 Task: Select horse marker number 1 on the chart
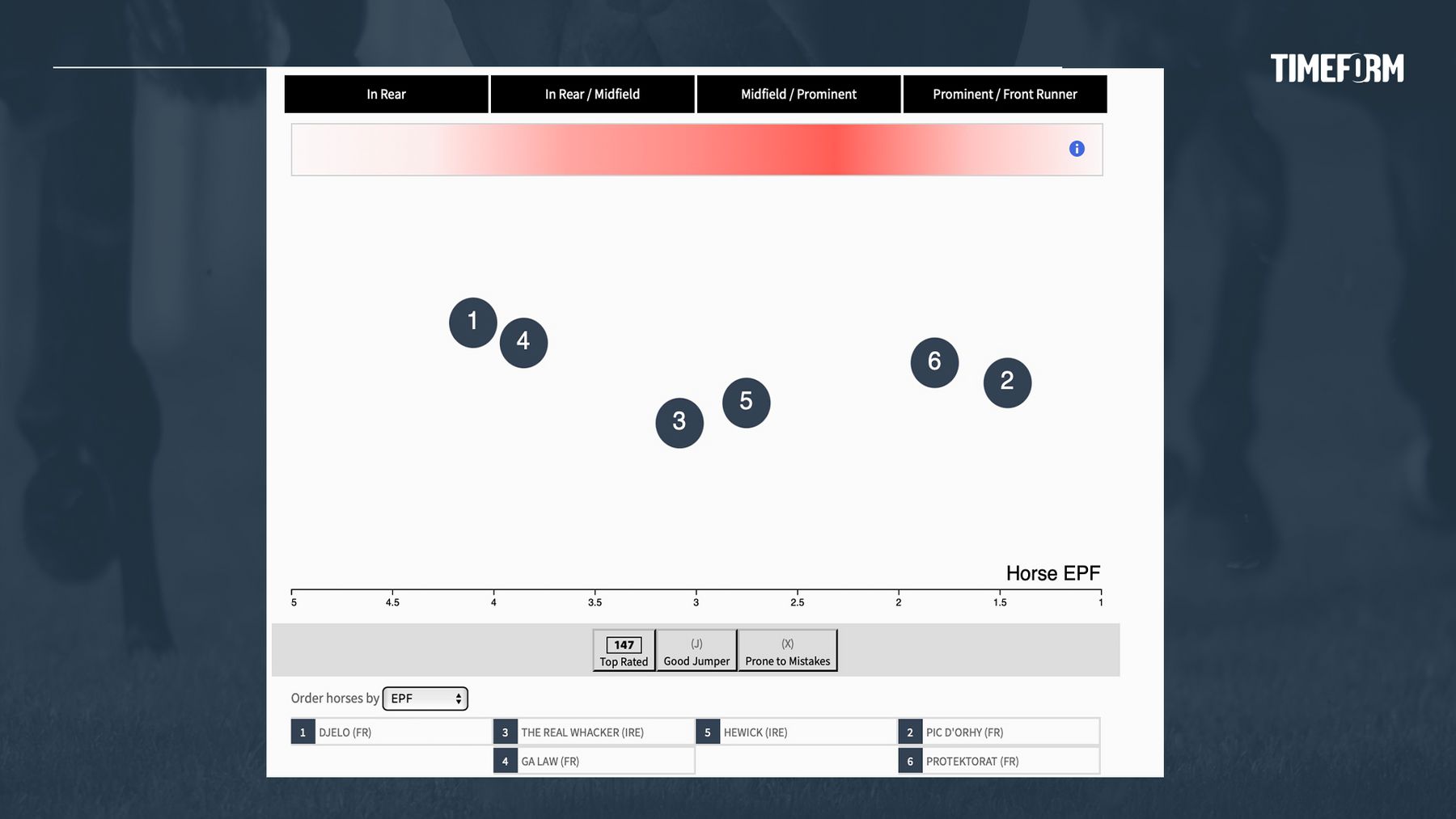[x=473, y=323]
